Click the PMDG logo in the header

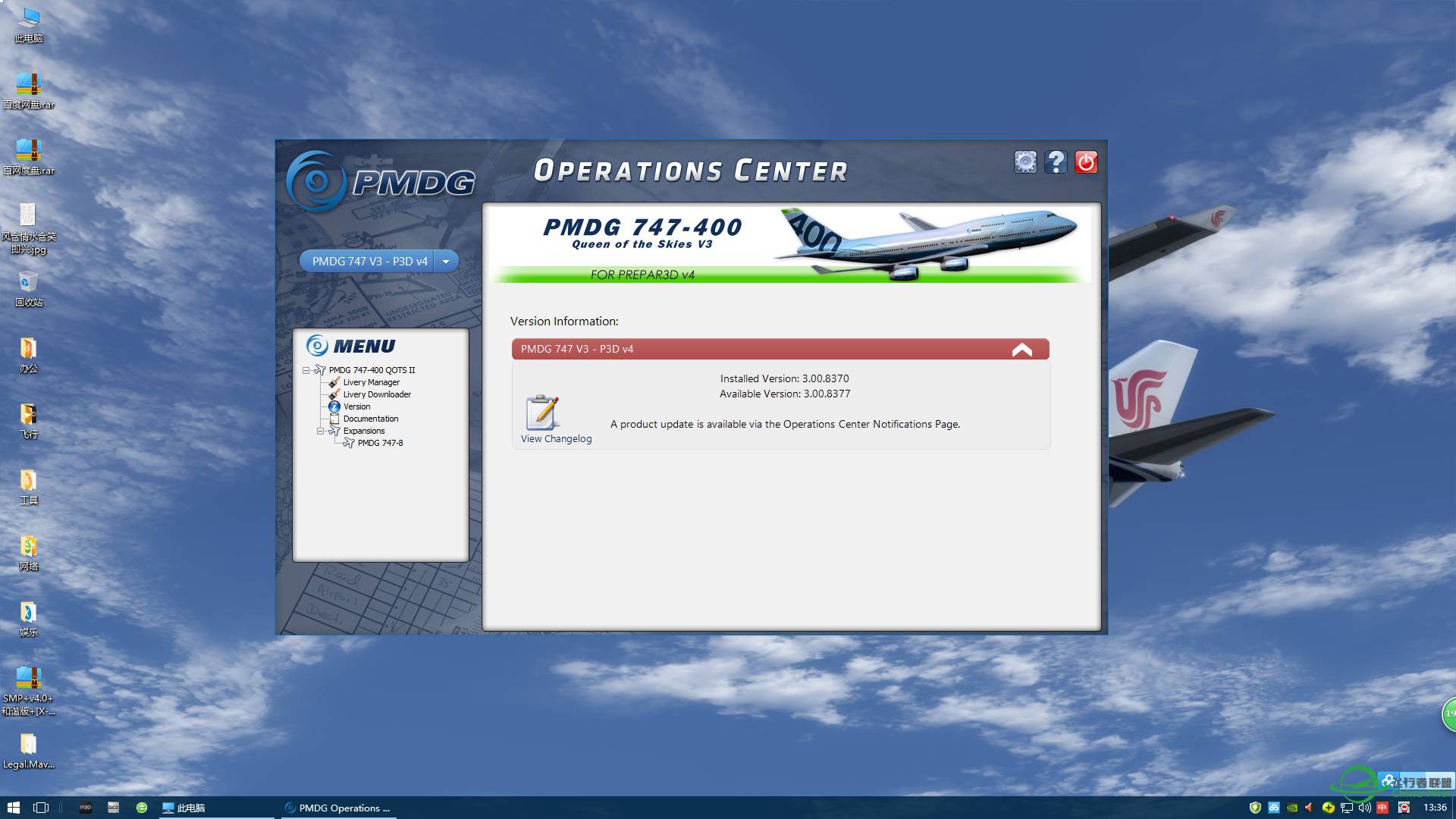tap(381, 181)
